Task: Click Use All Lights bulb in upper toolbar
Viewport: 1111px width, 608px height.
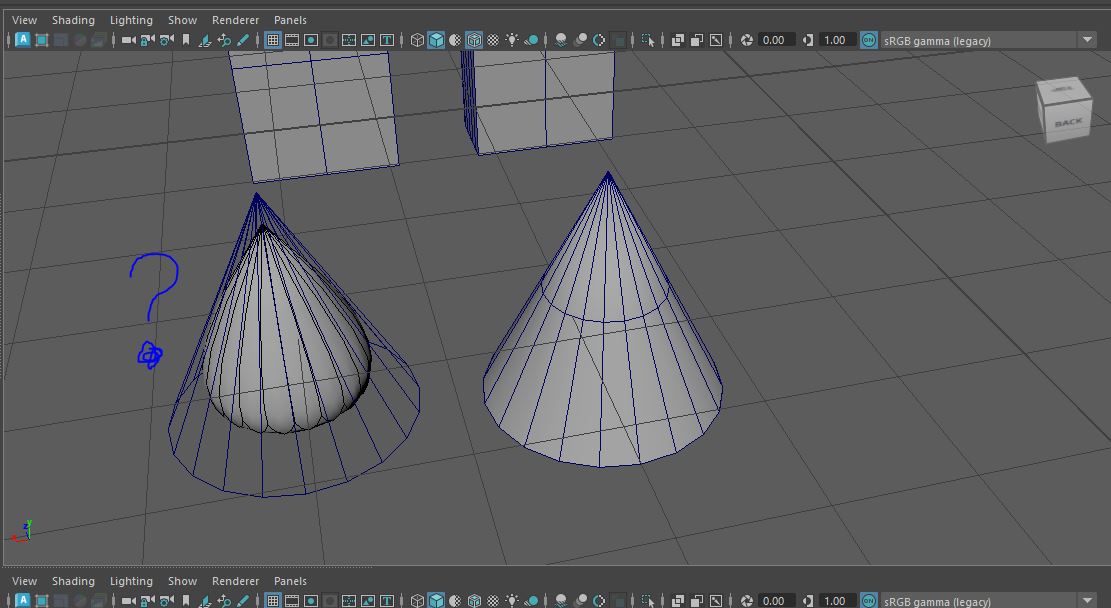Action: 512,40
